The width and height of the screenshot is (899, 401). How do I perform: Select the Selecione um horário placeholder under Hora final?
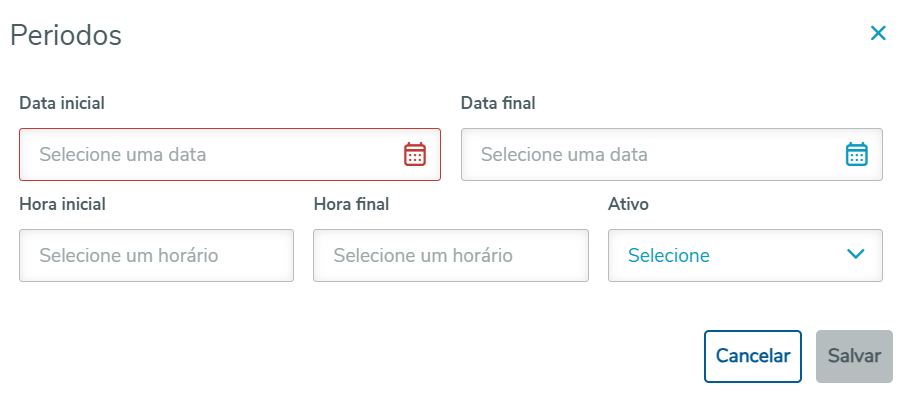[423, 256]
